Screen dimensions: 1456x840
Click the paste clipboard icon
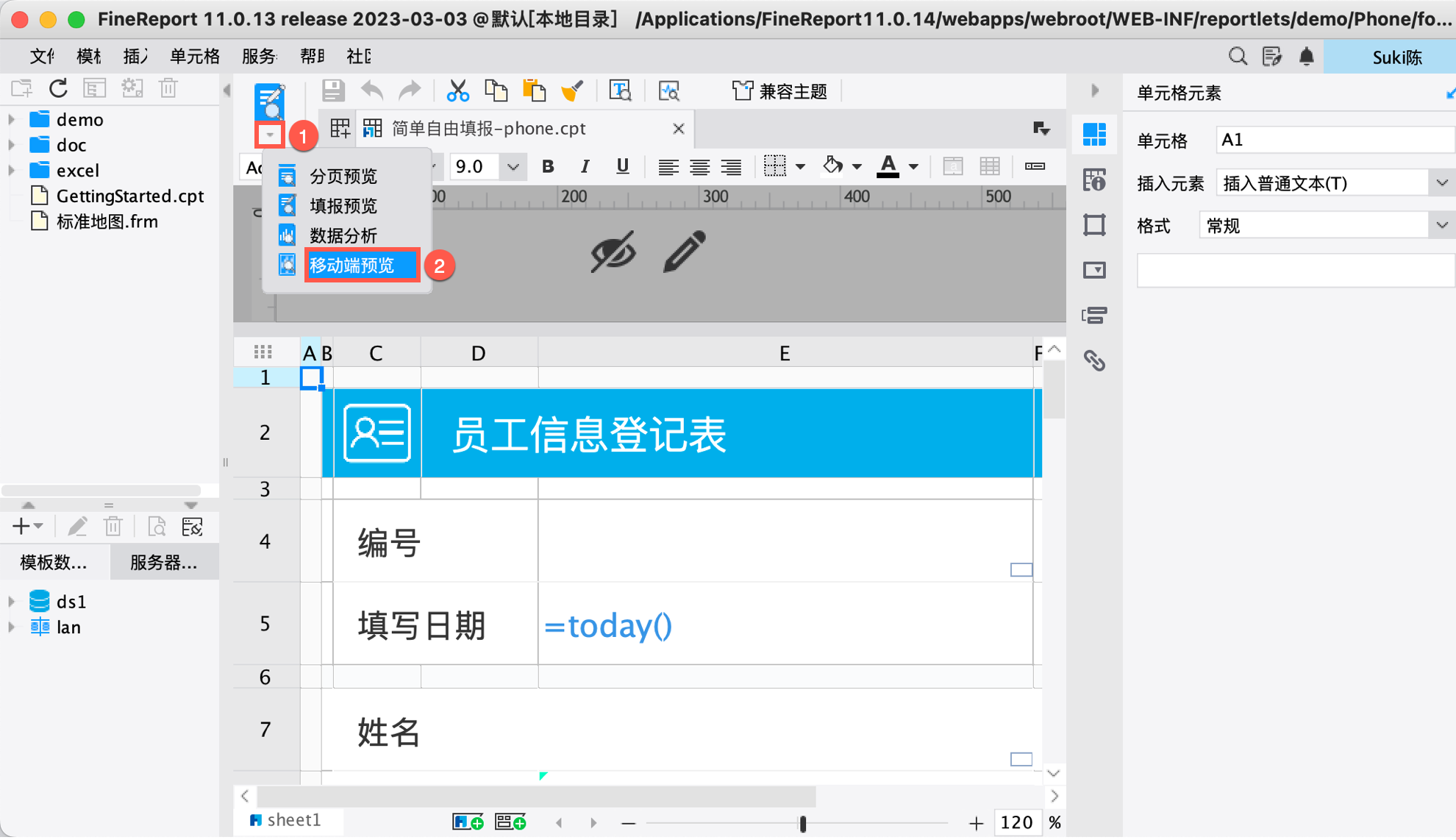pos(534,91)
